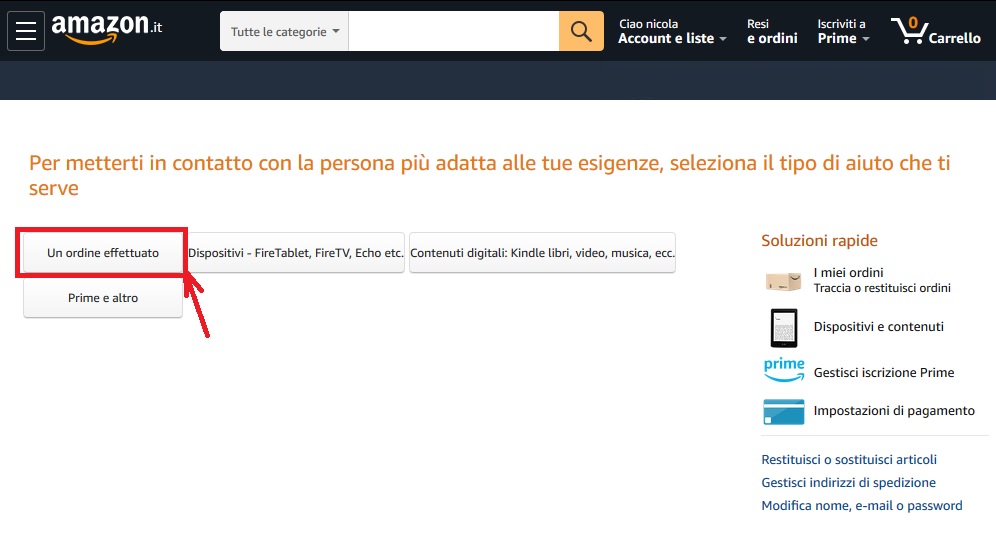996x537 pixels.
Task: Open the hamburger navigation menu
Action: pyautogui.click(x=26, y=31)
